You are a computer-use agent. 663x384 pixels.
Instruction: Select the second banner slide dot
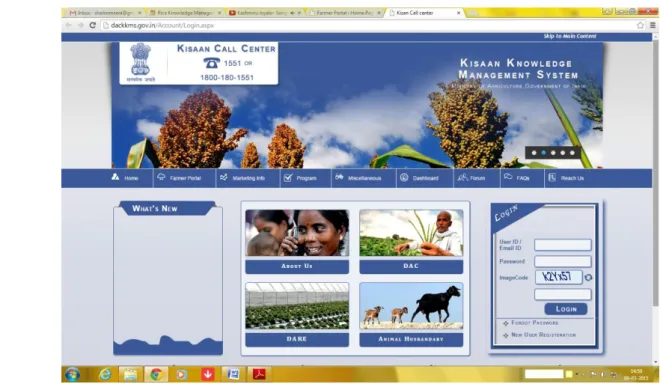click(x=544, y=153)
